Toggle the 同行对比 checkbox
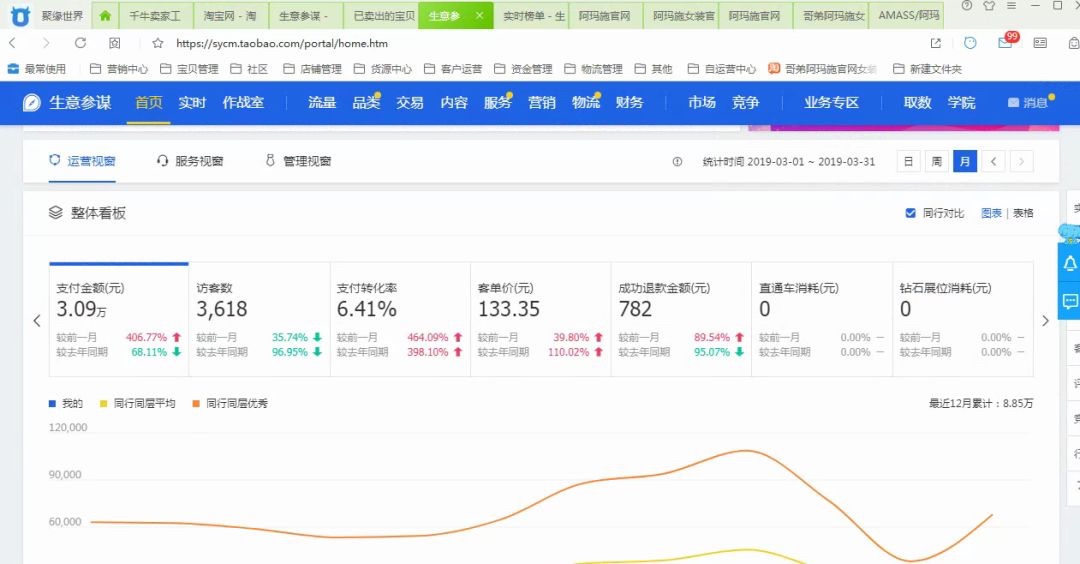 click(x=911, y=213)
